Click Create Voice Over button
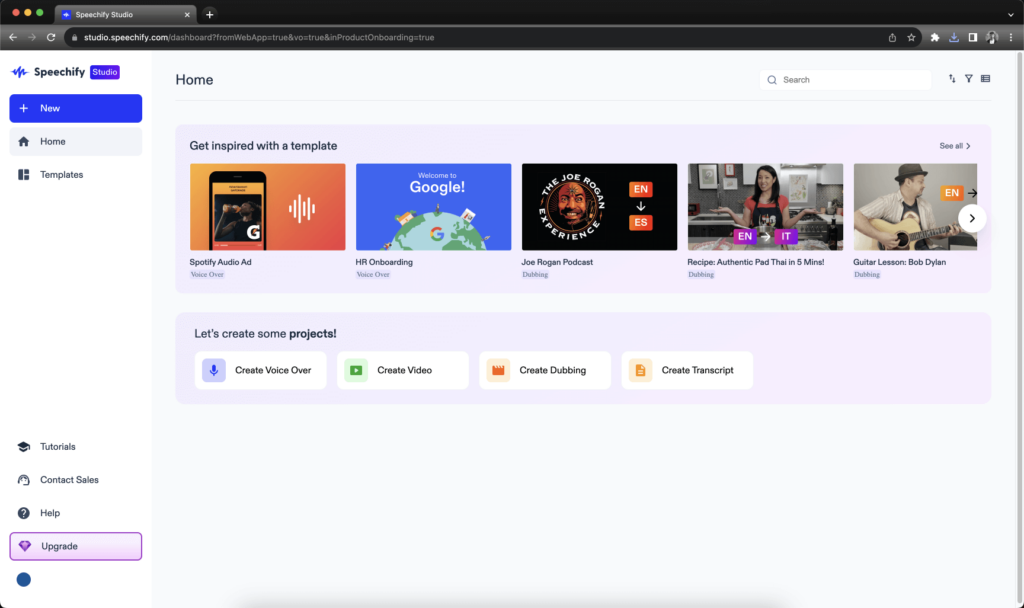This screenshot has height=608, width=1024. point(261,370)
